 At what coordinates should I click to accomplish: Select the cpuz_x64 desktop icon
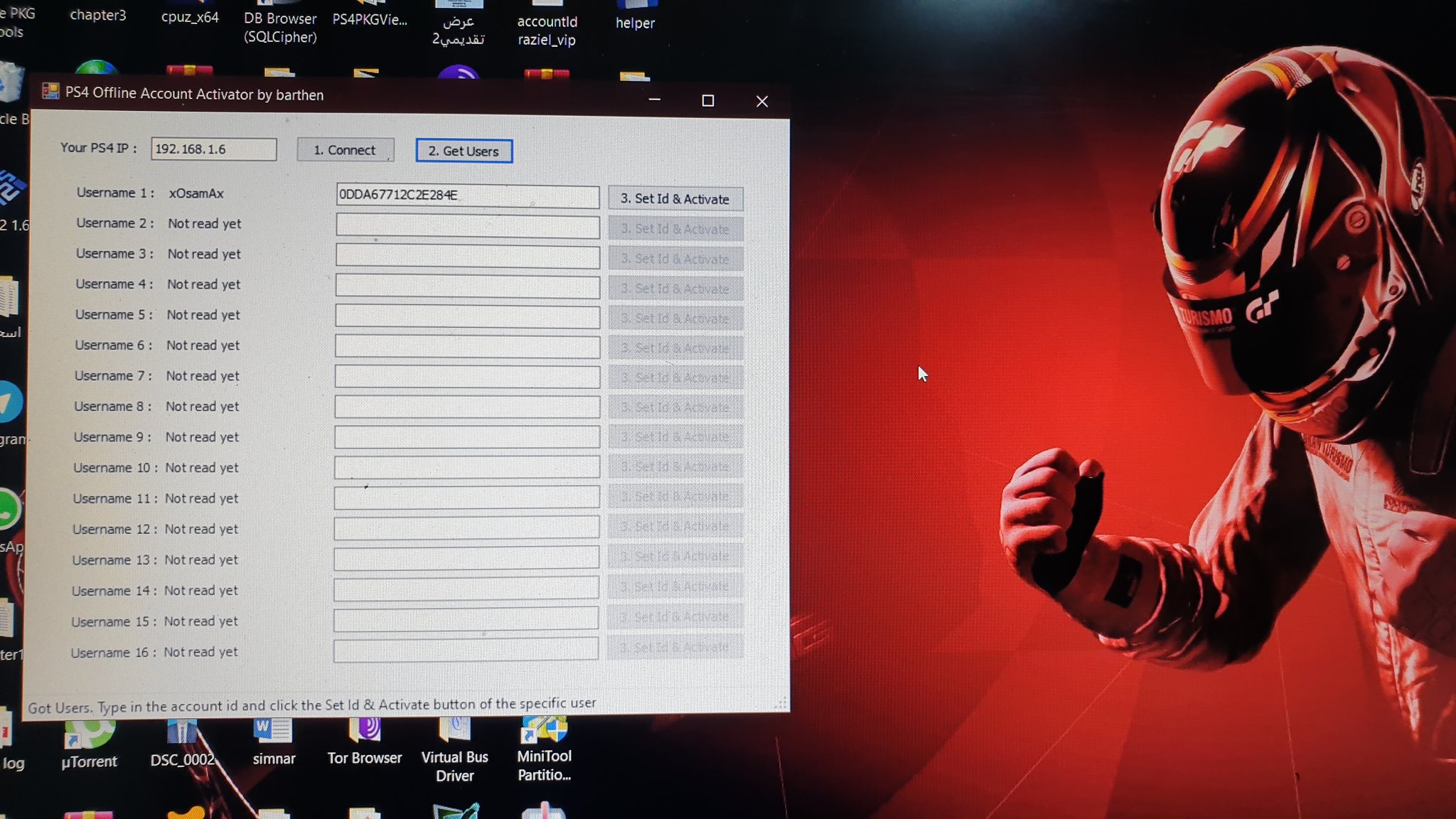(x=190, y=14)
